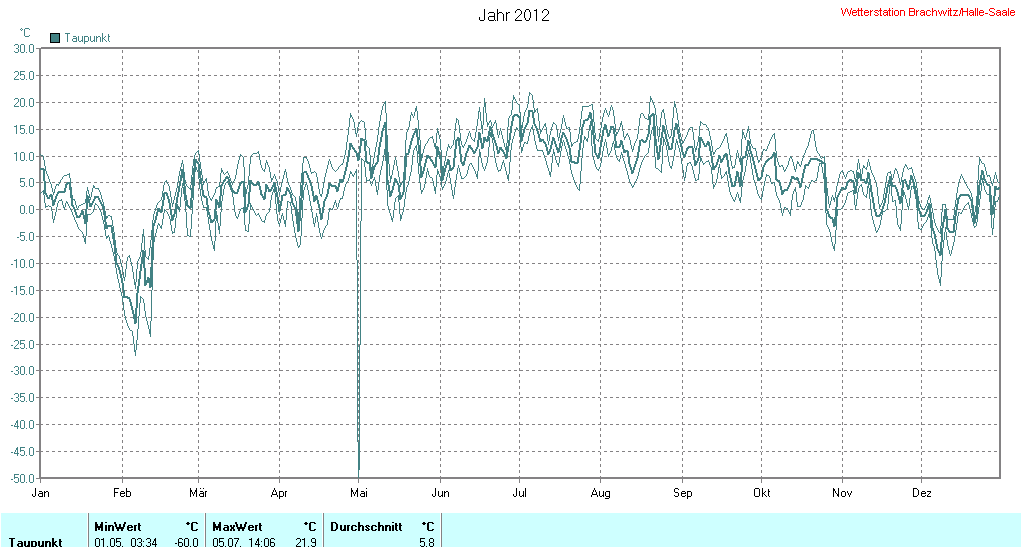Click the °C unit label above the y-axis
The image size is (1021, 547).
click(x=25, y=33)
